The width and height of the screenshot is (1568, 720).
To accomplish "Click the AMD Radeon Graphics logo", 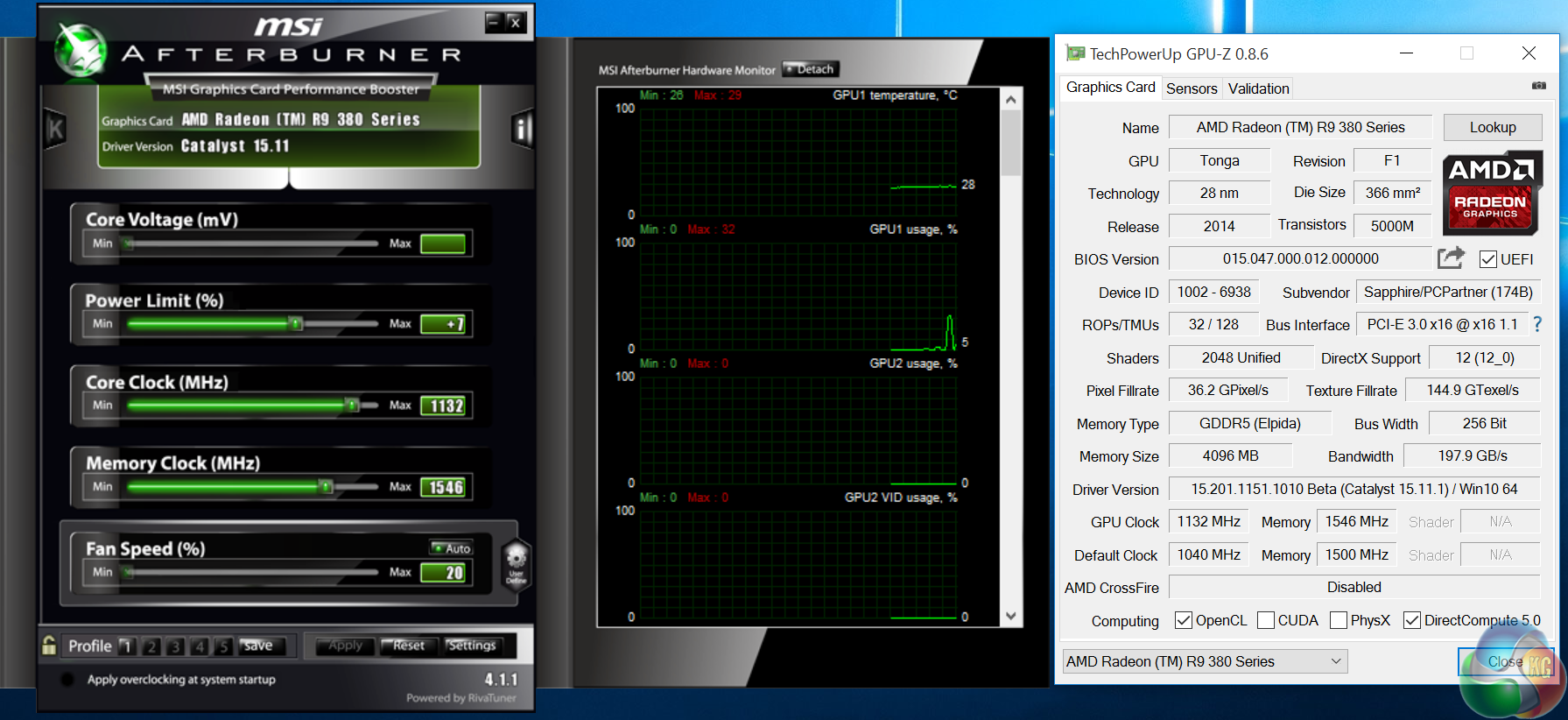I will 1492,193.
